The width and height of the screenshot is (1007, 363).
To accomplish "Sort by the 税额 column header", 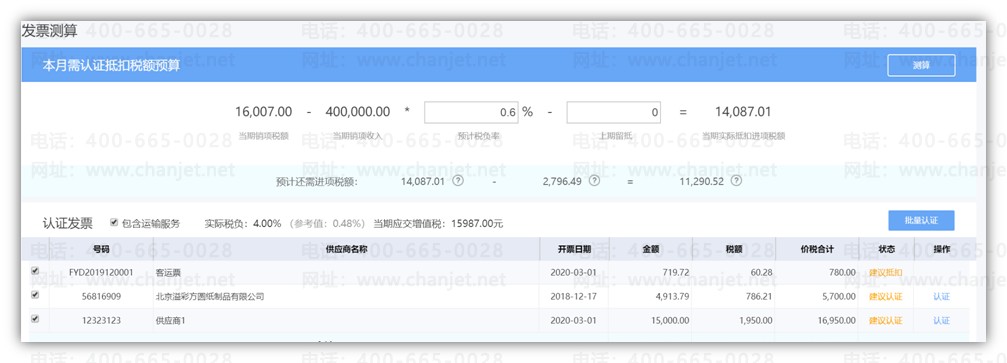I will (x=733, y=249).
